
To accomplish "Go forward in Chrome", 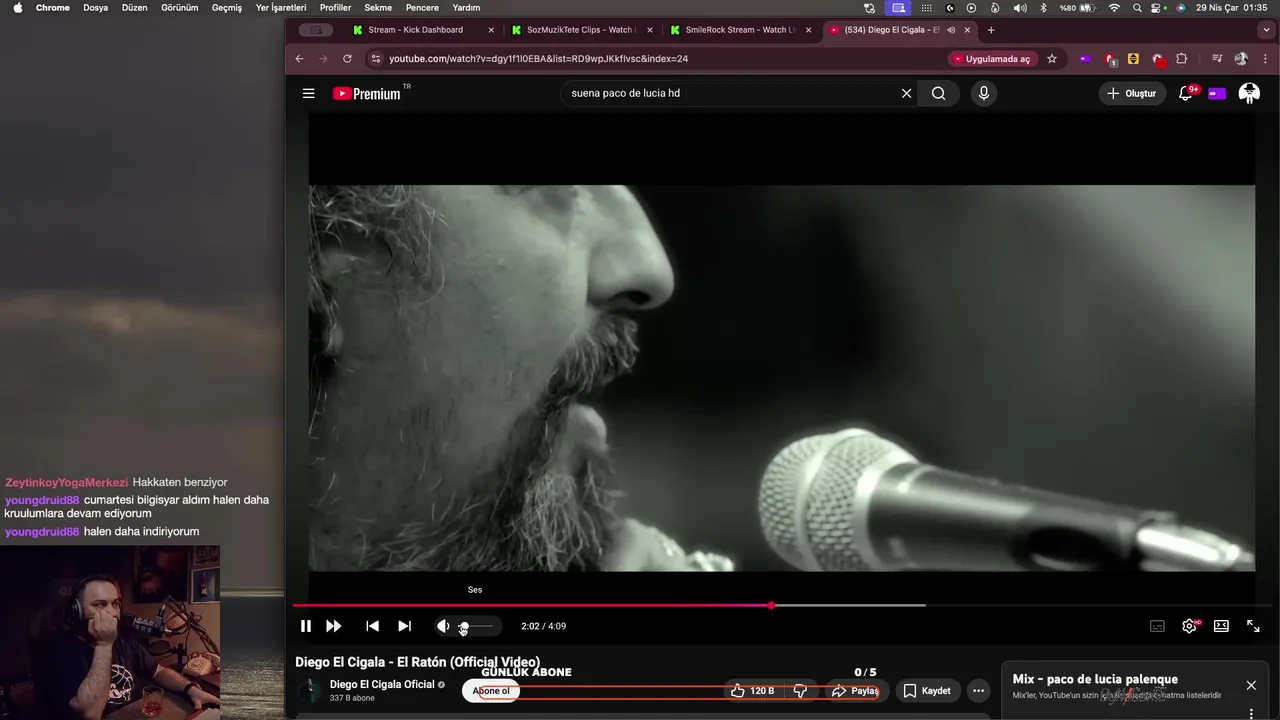I will pos(323,59).
